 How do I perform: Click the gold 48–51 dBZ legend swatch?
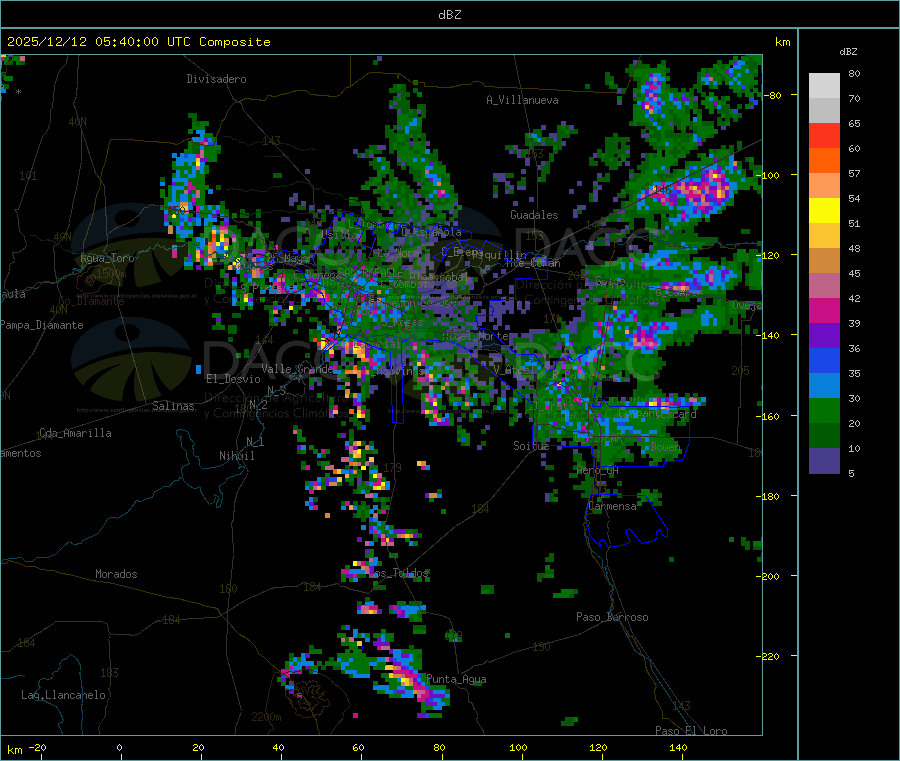click(824, 235)
